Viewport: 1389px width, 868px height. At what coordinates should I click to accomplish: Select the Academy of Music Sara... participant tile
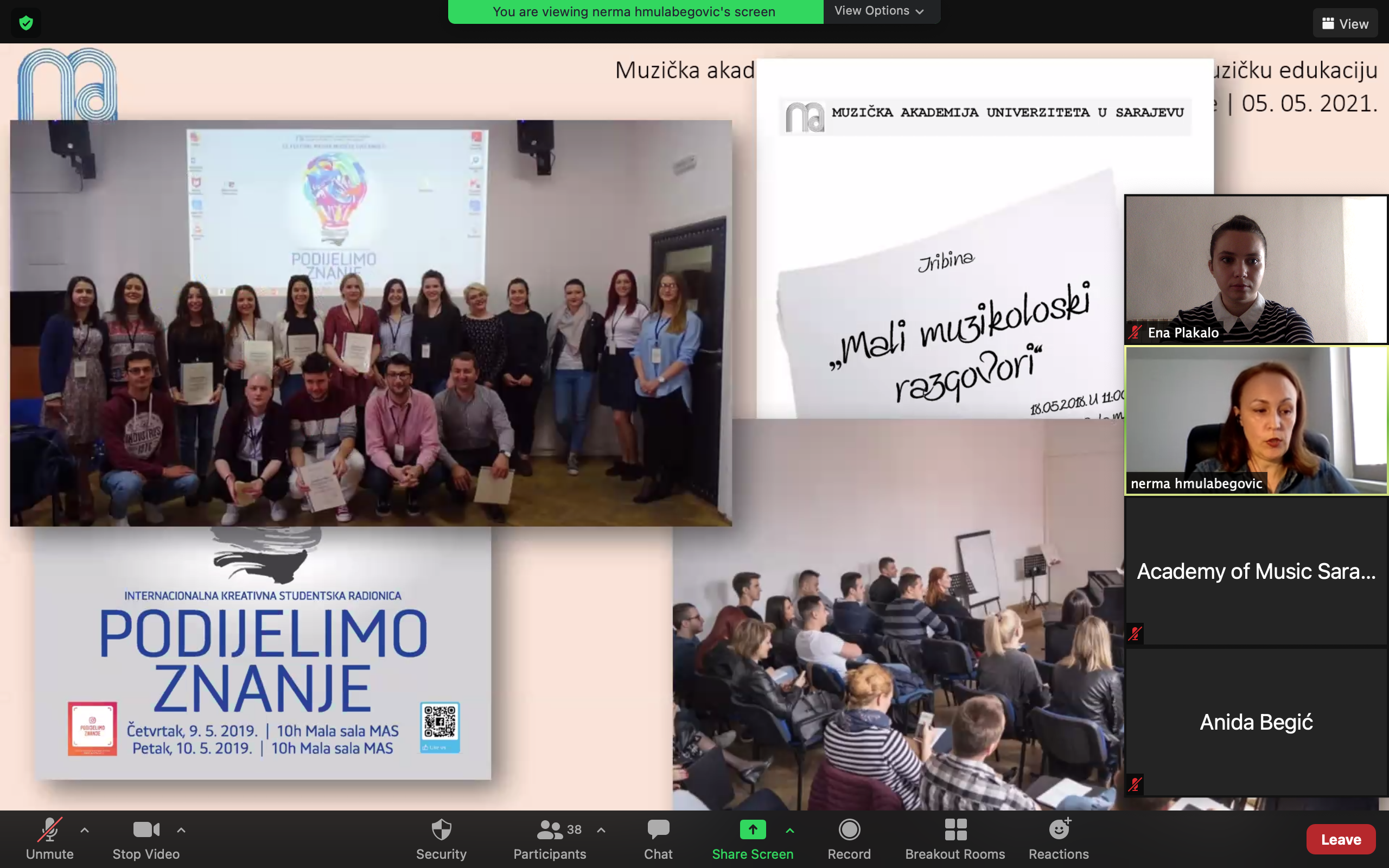[1256, 571]
